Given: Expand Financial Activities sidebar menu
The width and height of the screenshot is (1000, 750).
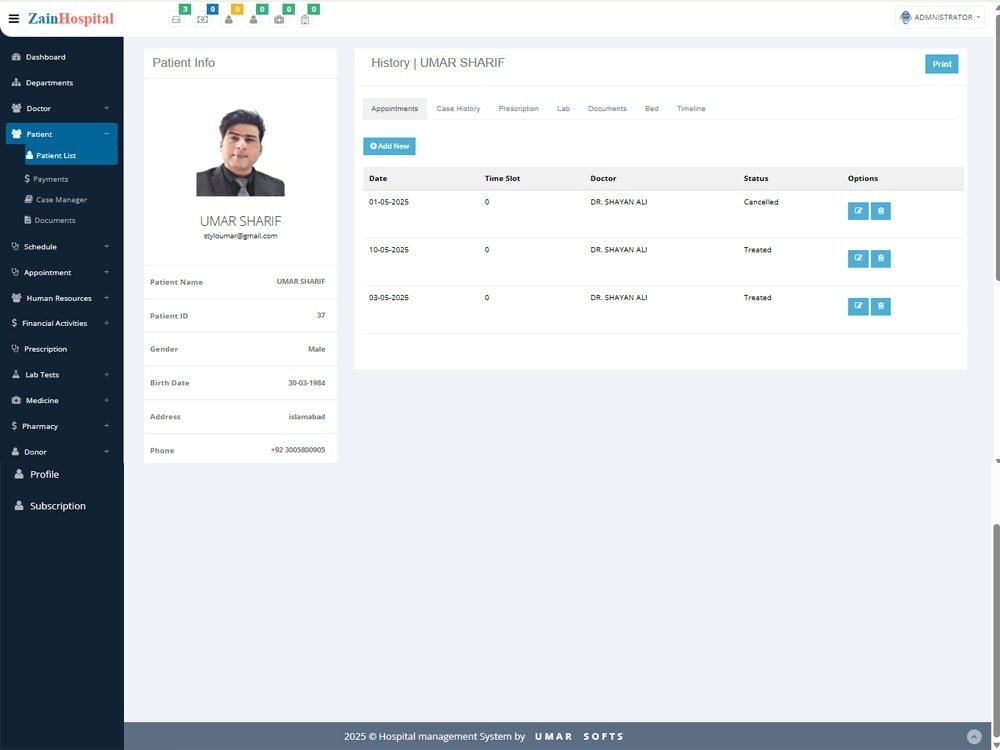Looking at the screenshot, I should click(x=61, y=323).
